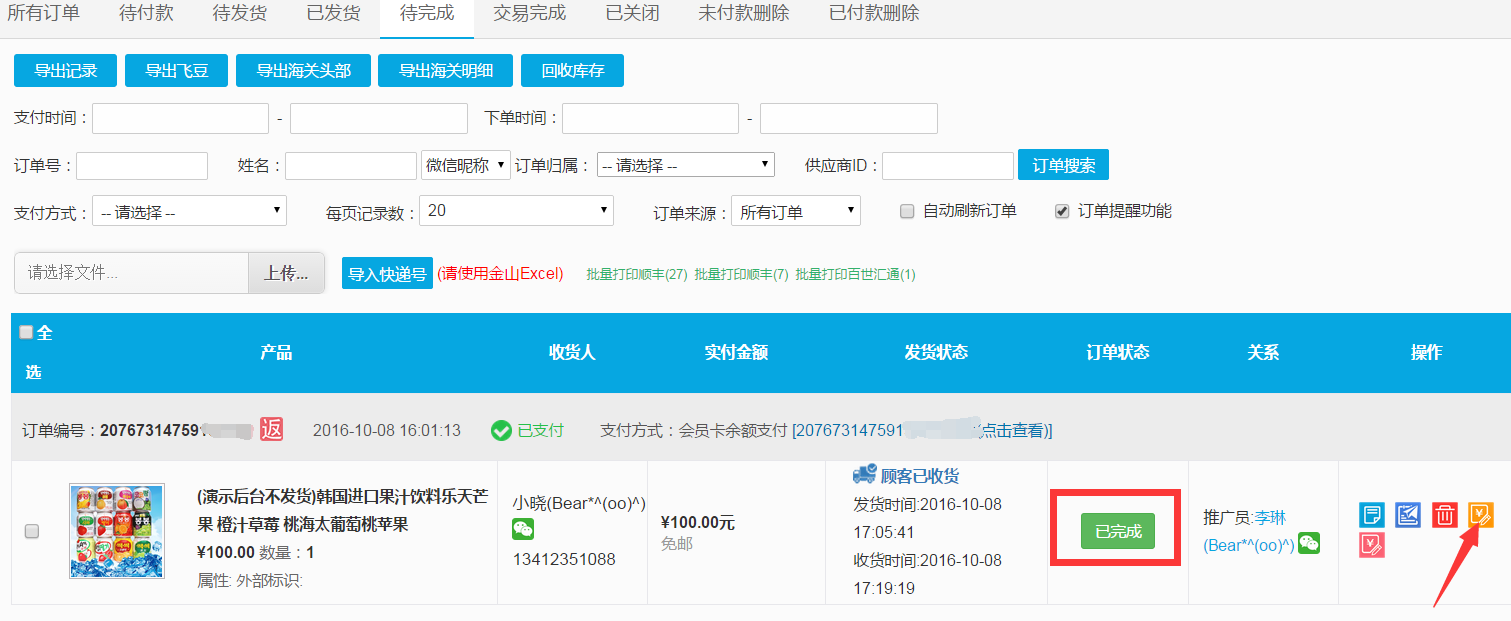
Task: Click the 订单号 input field
Action: coord(142,165)
